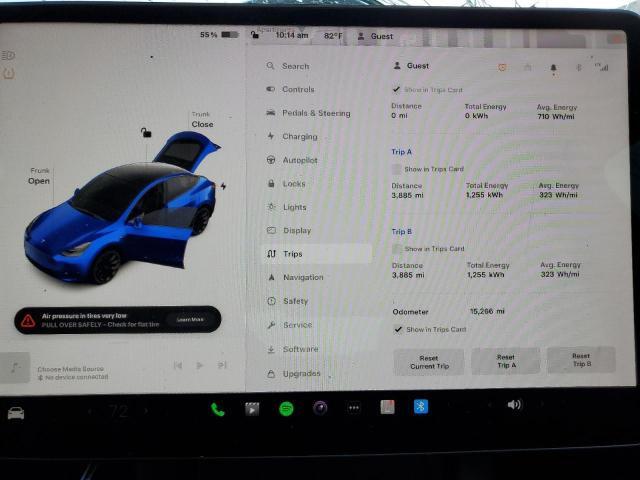Open car controls icon in bottom bar

pos(16,413)
